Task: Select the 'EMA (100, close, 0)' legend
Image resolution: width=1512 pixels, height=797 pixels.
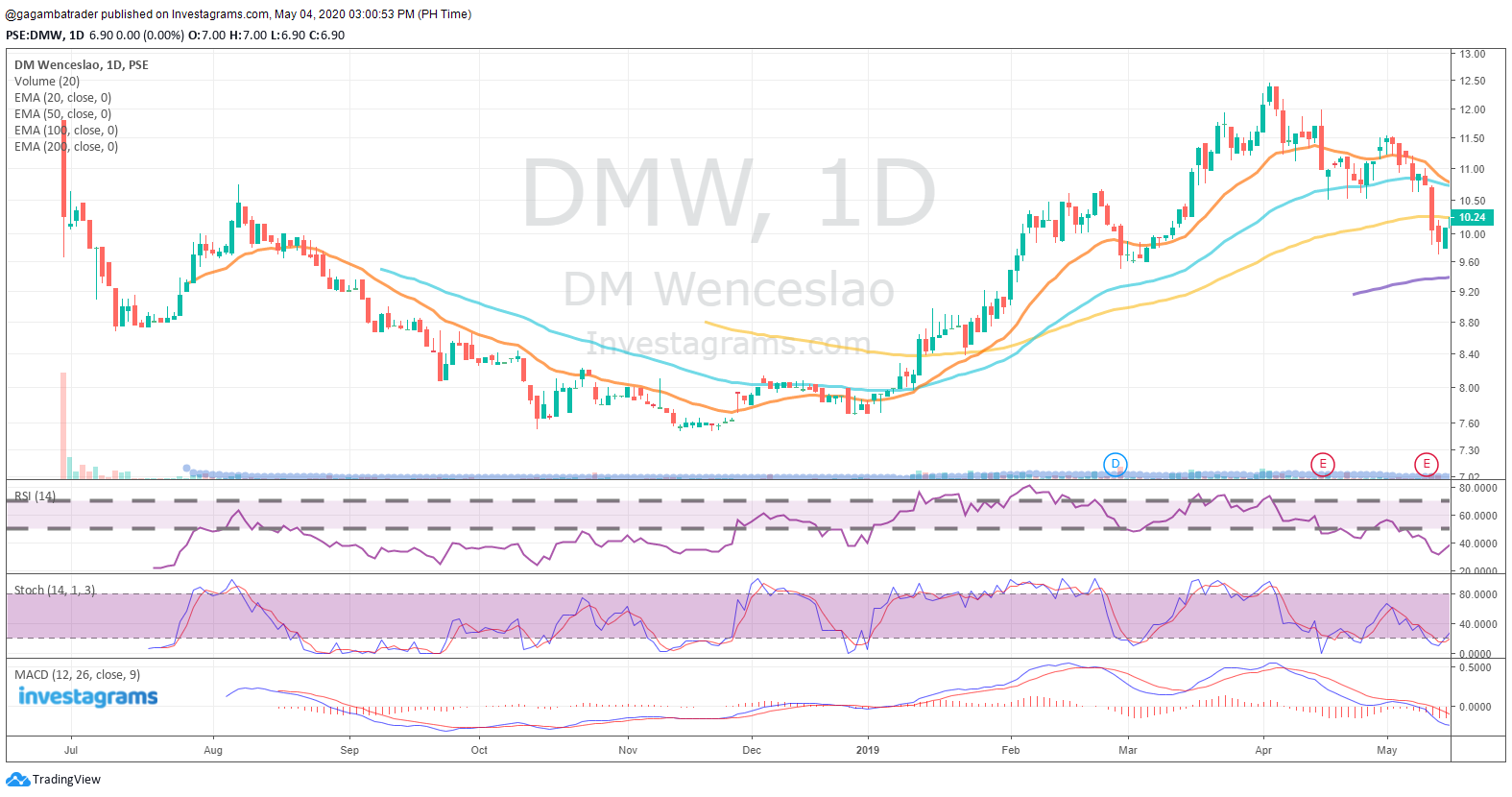Action: 66,131
